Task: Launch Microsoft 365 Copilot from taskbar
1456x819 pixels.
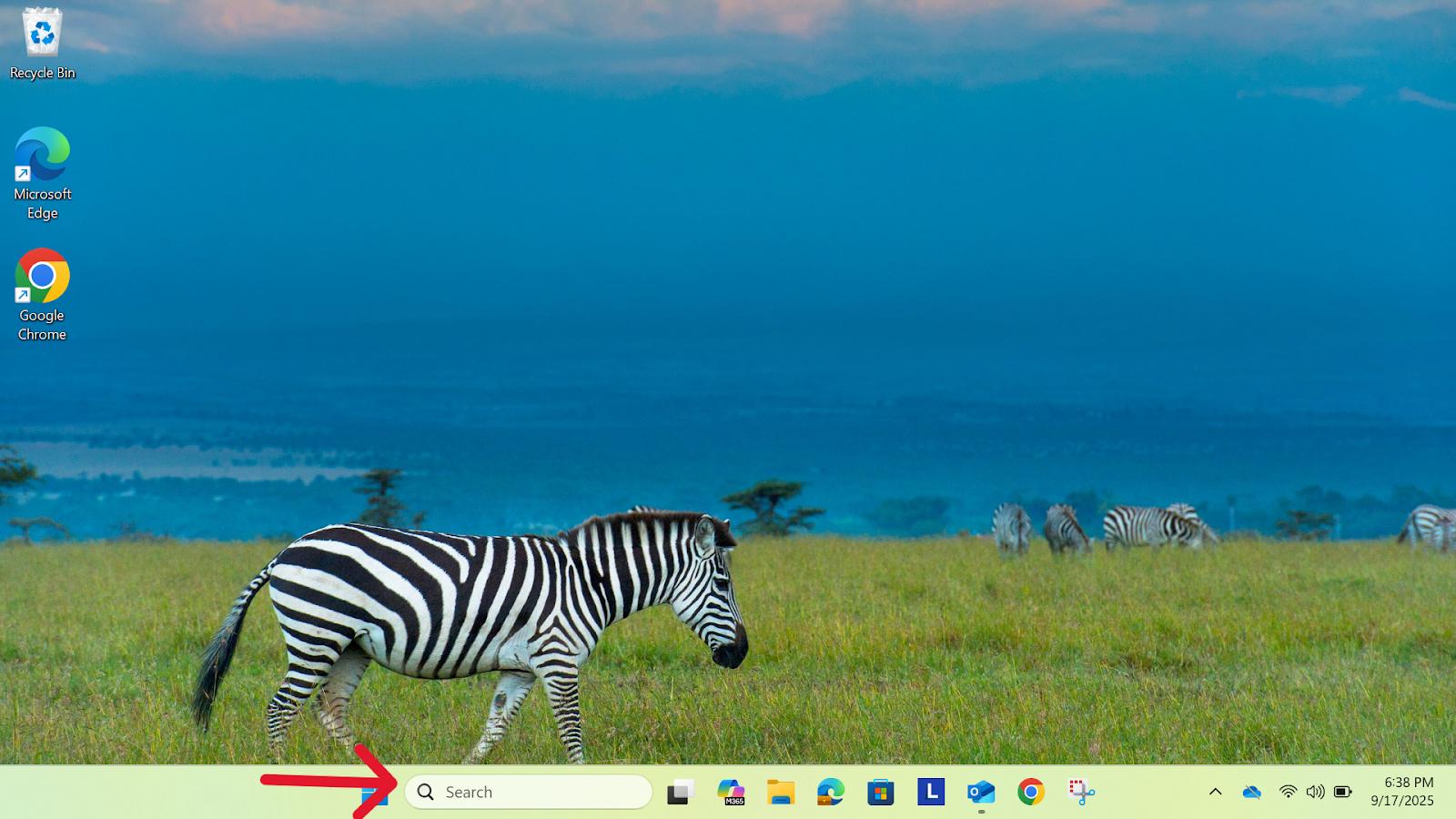Action: click(x=731, y=793)
